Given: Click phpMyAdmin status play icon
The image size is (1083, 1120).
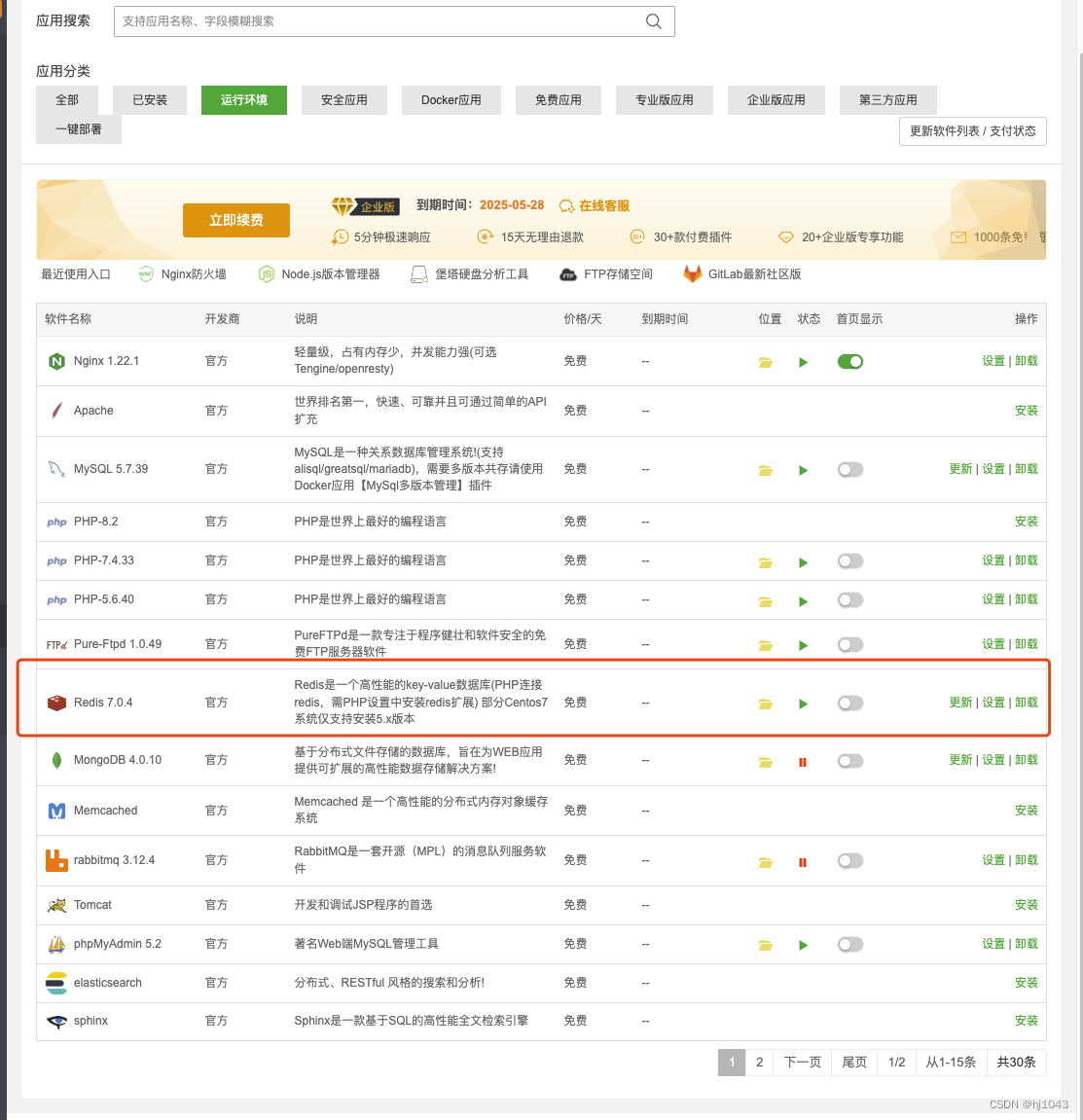Looking at the screenshot, I should [x=803, y=945].
